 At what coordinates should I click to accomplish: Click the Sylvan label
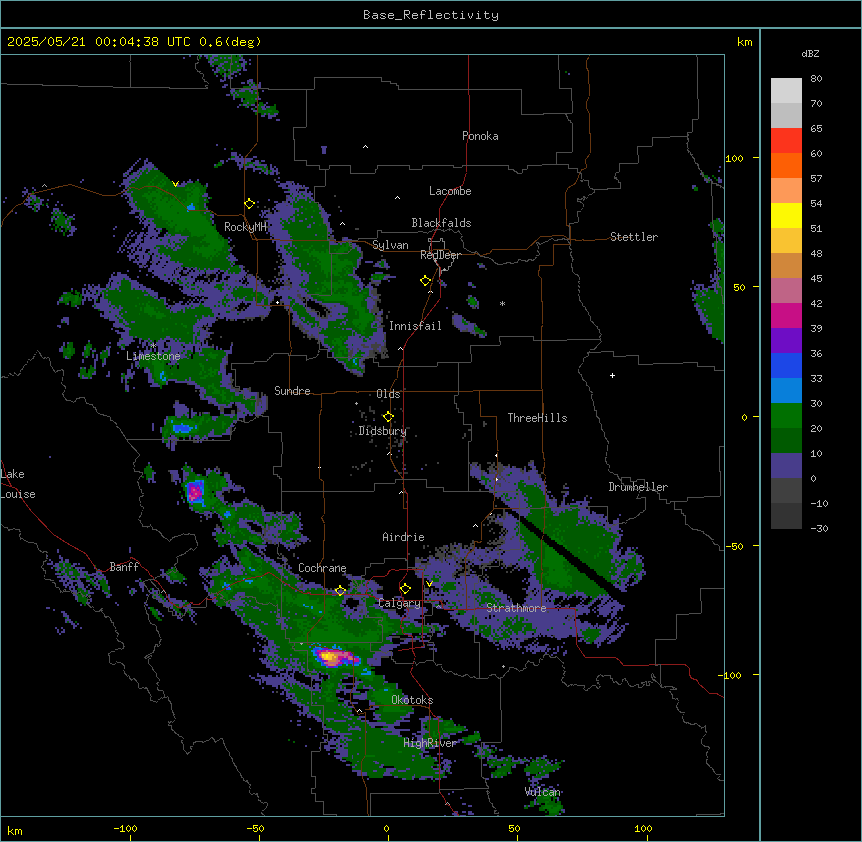point(390,245)
